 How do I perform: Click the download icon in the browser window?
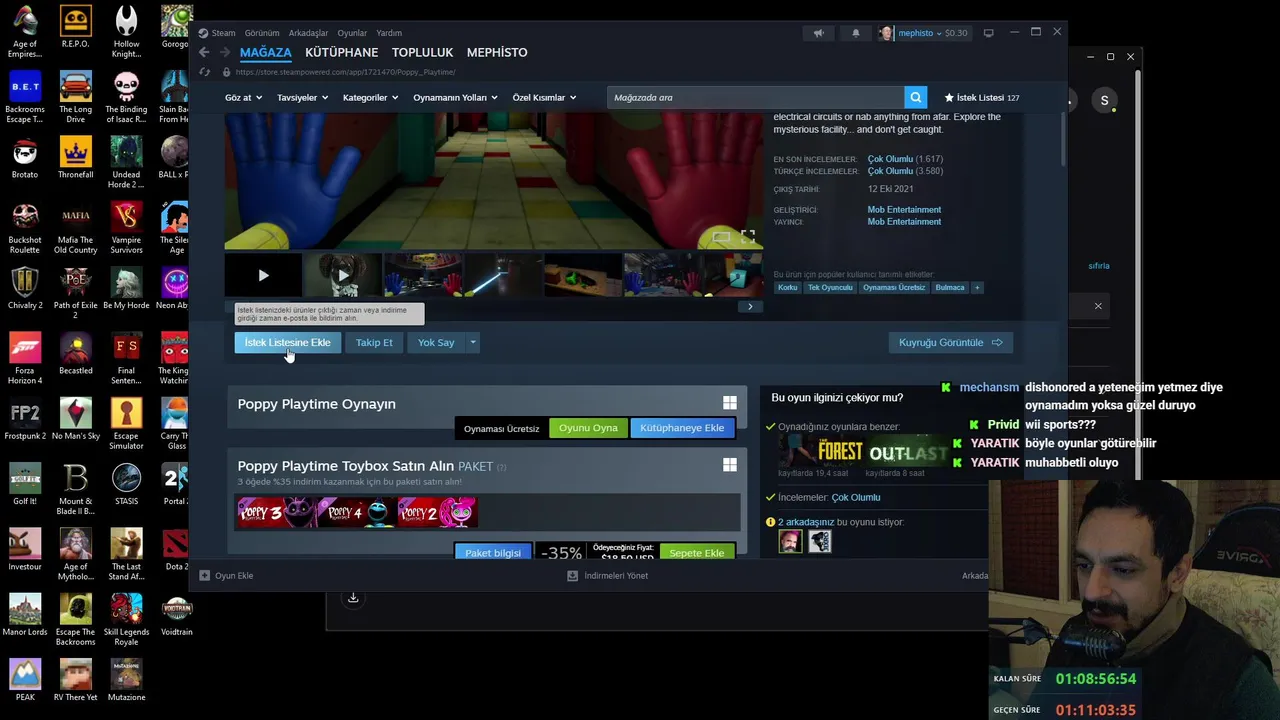point(353,597)
